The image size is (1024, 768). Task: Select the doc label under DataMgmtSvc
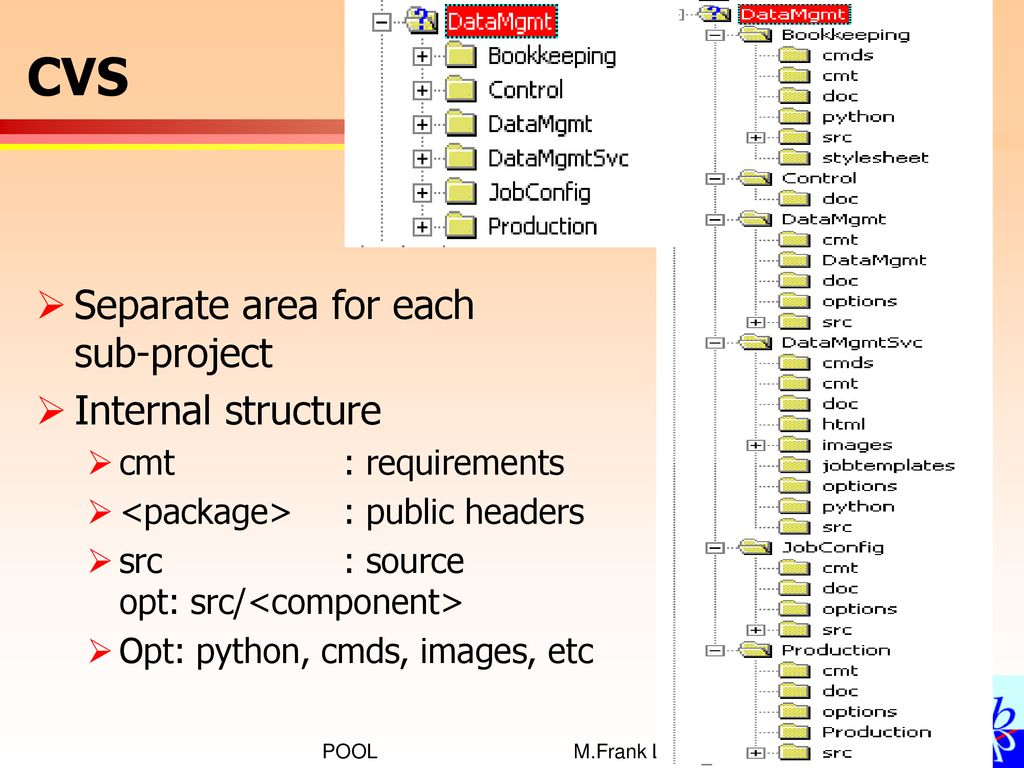840,404
